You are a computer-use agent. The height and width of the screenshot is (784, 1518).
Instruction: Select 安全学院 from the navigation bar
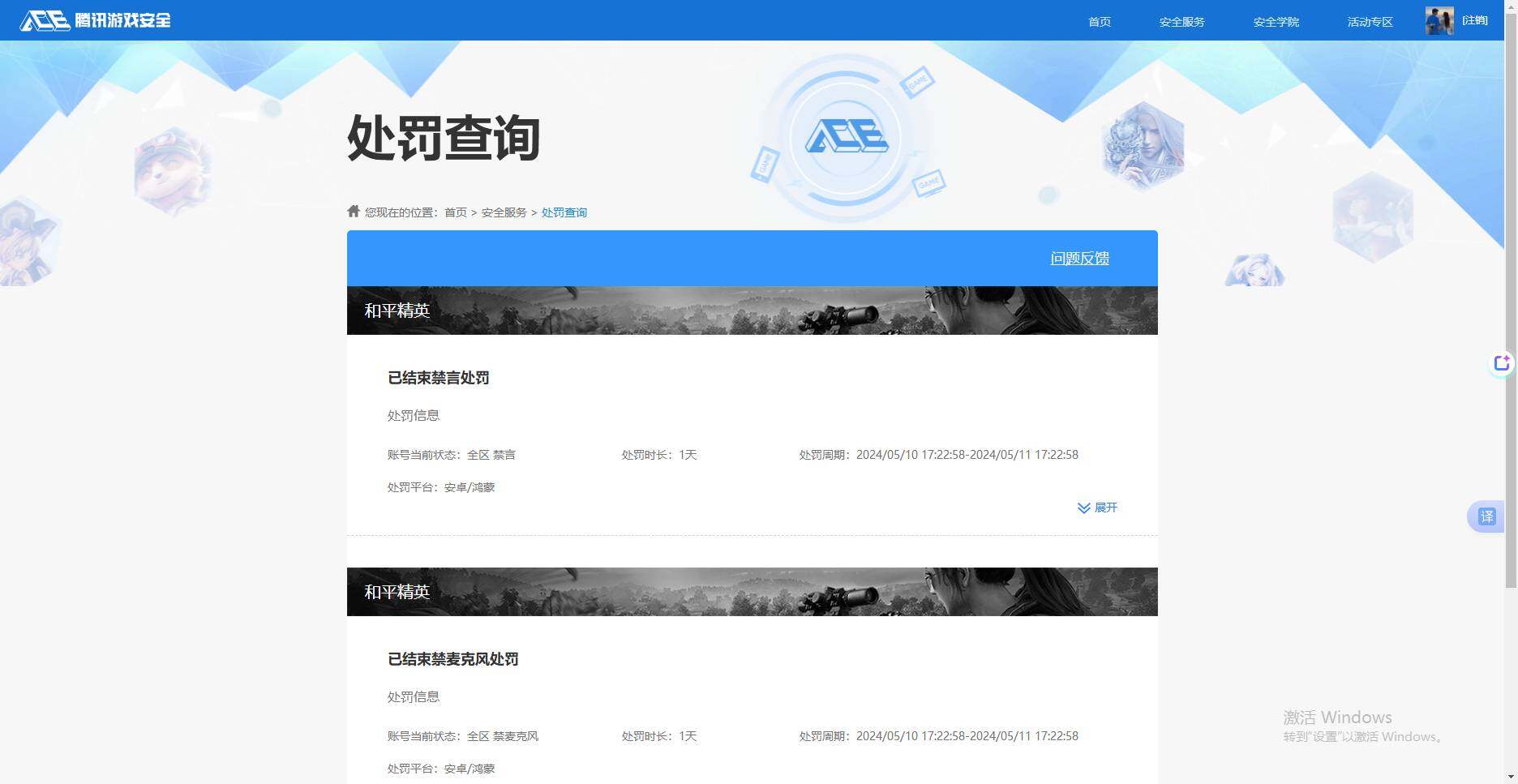[1275, 22]
